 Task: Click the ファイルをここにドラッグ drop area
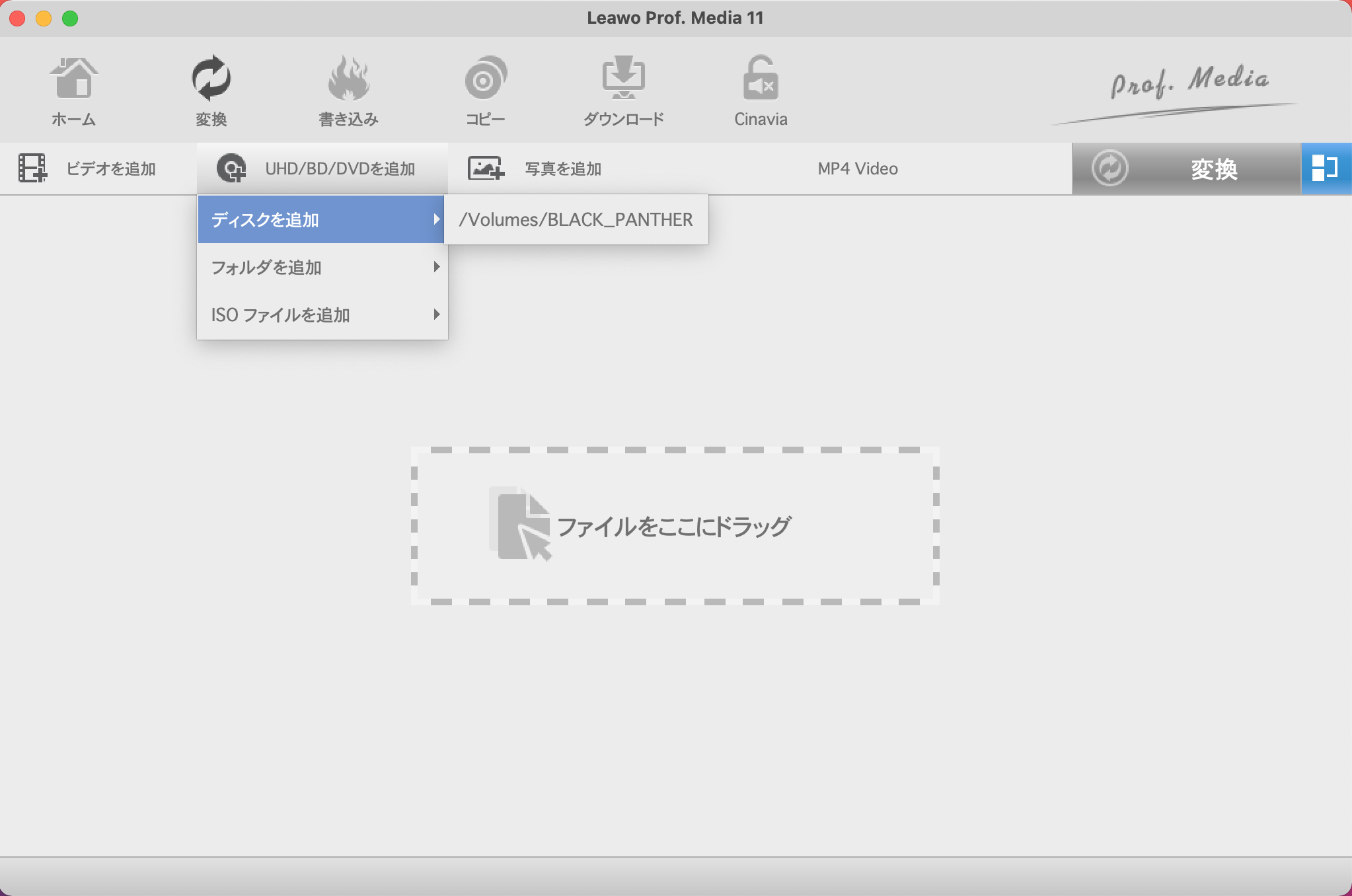click(675, 526)
